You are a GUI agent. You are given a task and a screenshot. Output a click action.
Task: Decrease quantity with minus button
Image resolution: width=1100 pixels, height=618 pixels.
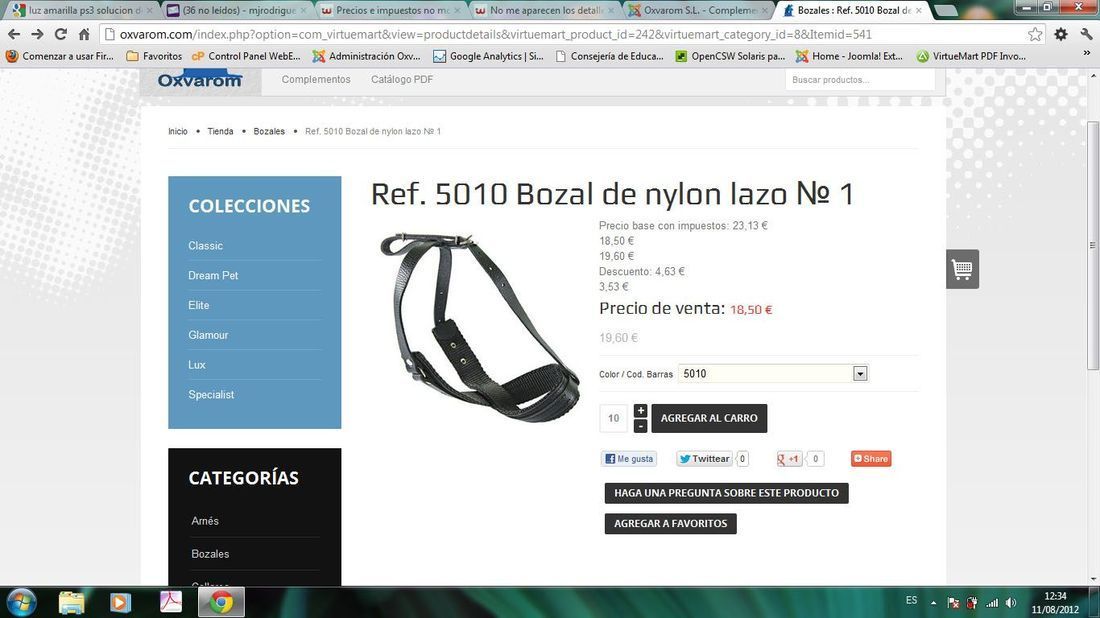pos(640,426)
